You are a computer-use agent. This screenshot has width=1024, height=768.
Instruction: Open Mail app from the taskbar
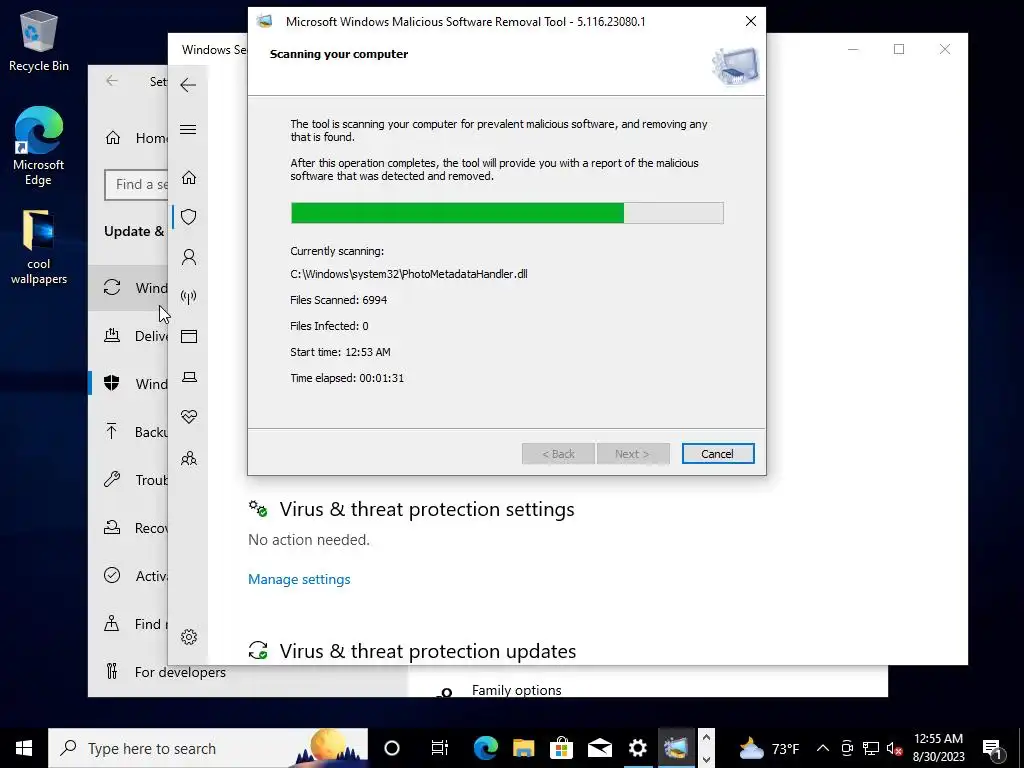point(600,748)
